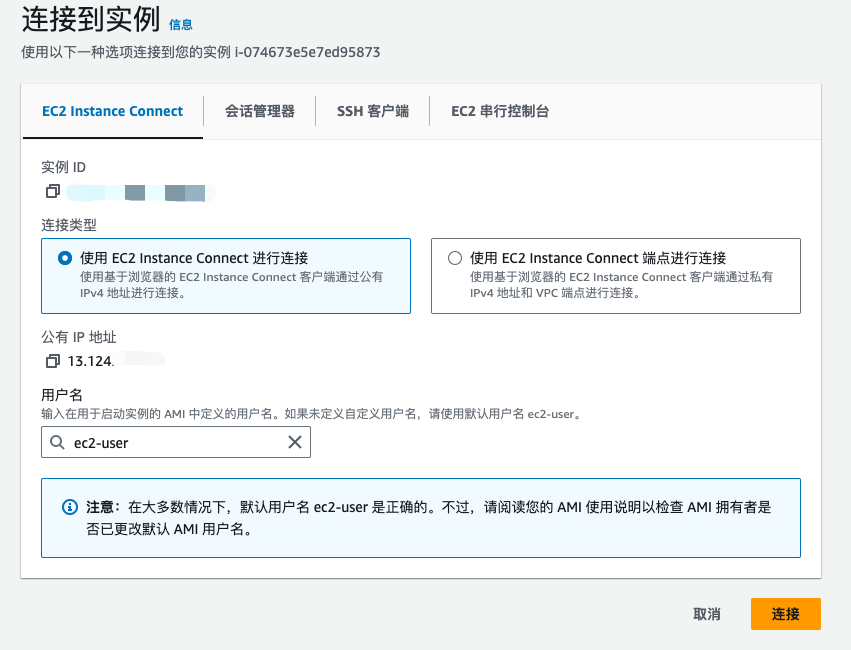Copy the public IP address 13.124

pyautogui.click(x=53, y=360)
